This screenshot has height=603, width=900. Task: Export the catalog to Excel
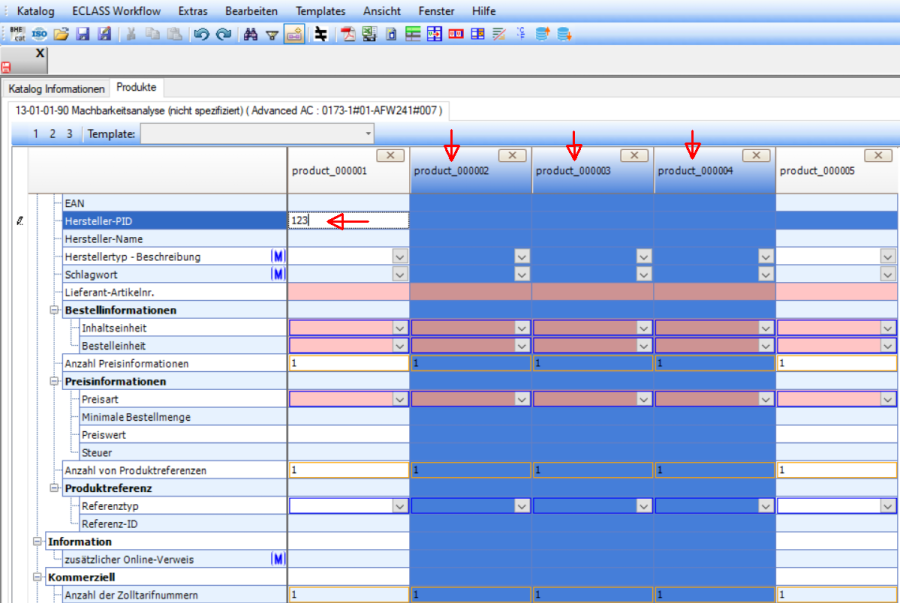[369, 33]
